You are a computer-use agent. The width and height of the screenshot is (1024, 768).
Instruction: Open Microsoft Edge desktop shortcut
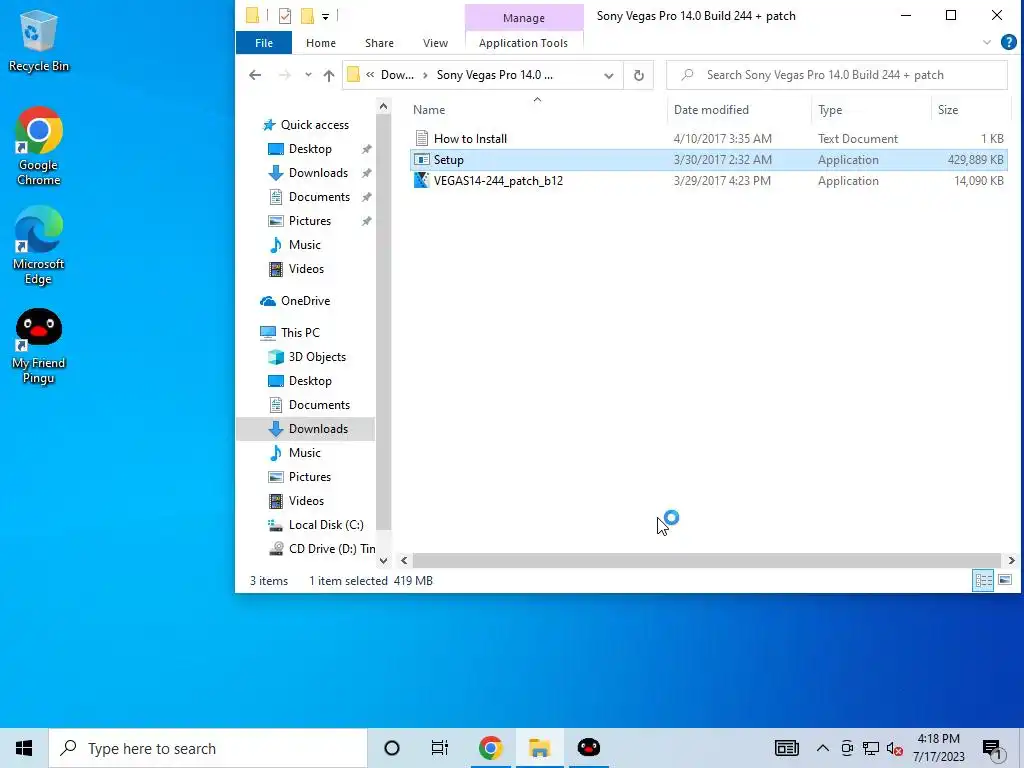[39, 246]
